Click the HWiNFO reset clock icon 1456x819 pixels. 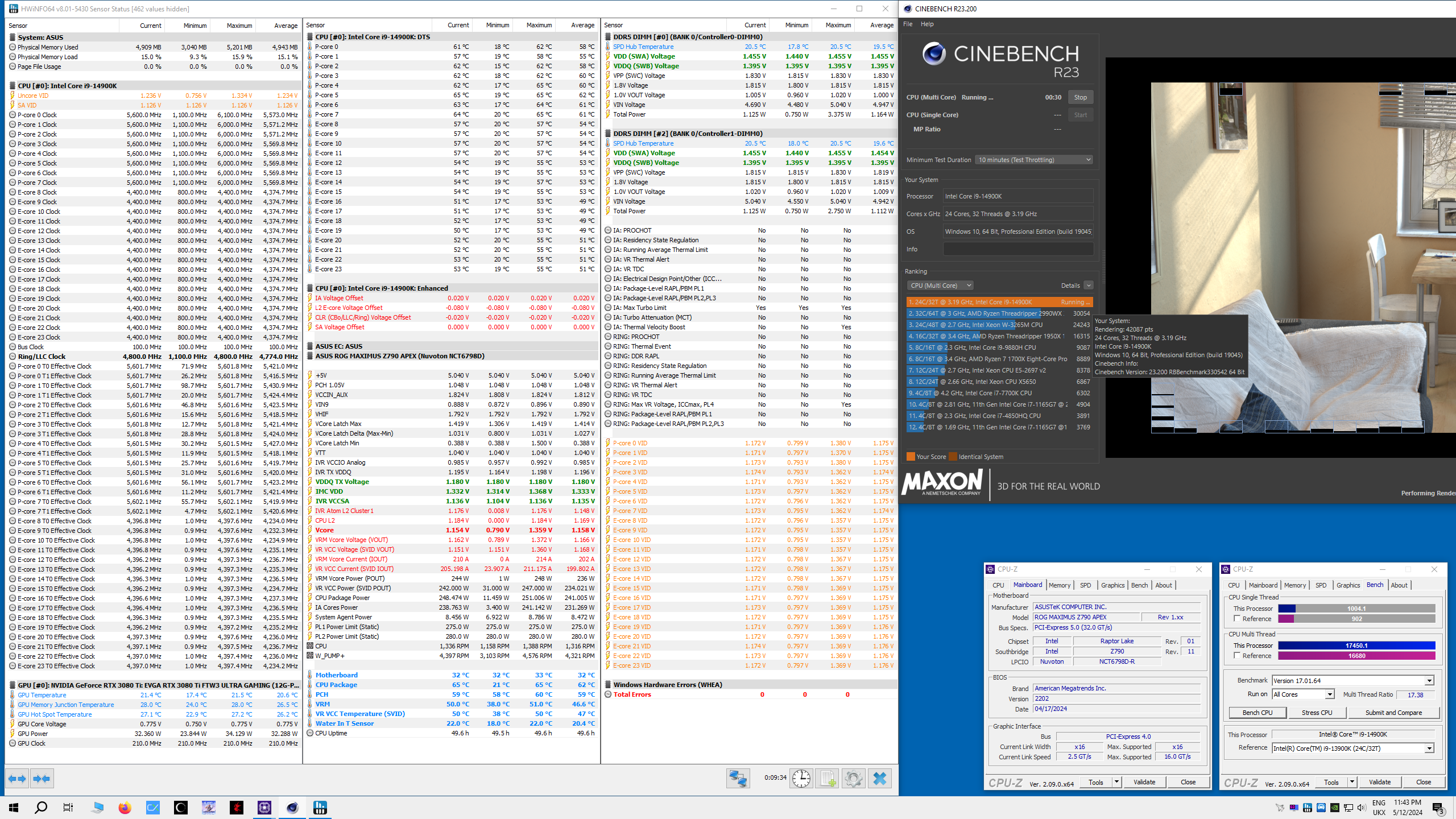[x=801, y=778]
